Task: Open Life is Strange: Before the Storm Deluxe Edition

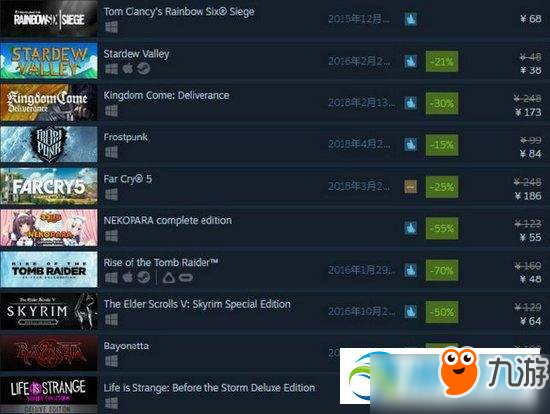Action: point(209,388)
